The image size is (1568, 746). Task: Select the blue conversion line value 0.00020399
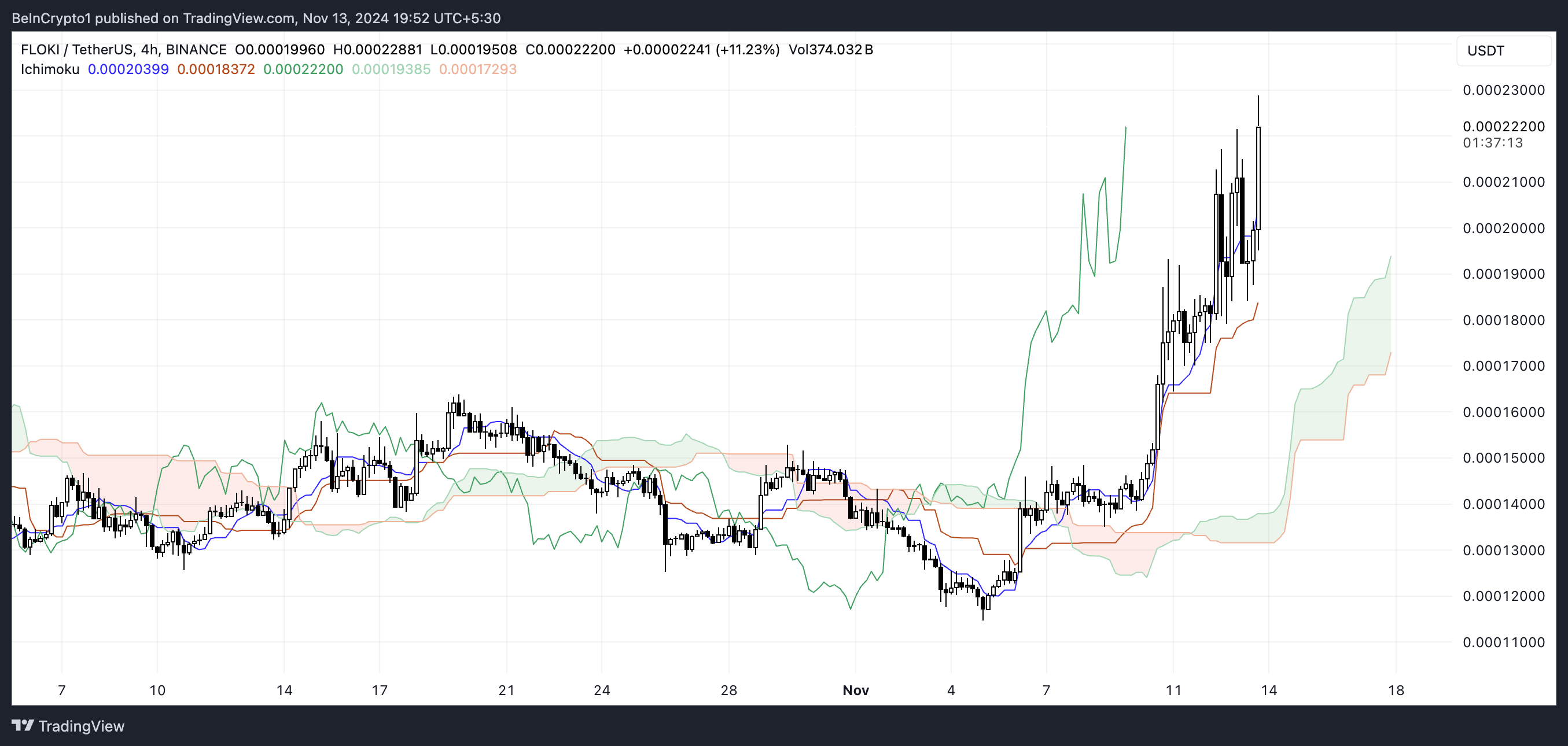pyautogui.click(x=128, y=69)
